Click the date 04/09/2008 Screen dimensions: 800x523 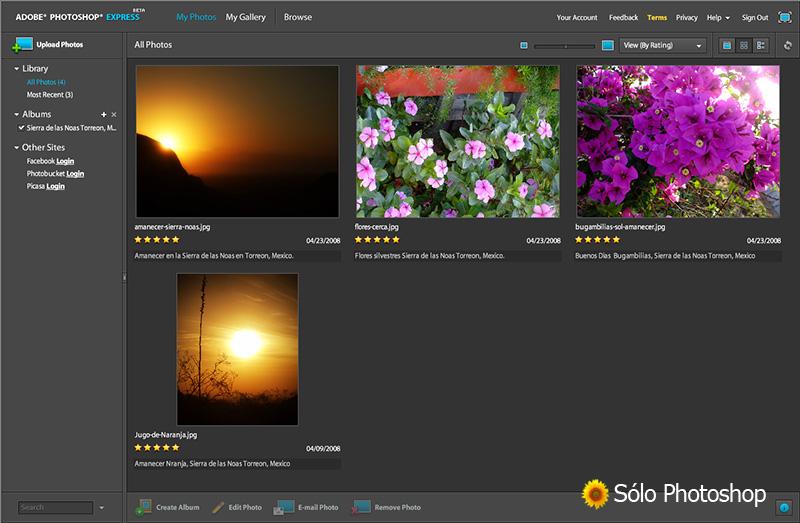[x=323, y=449]
